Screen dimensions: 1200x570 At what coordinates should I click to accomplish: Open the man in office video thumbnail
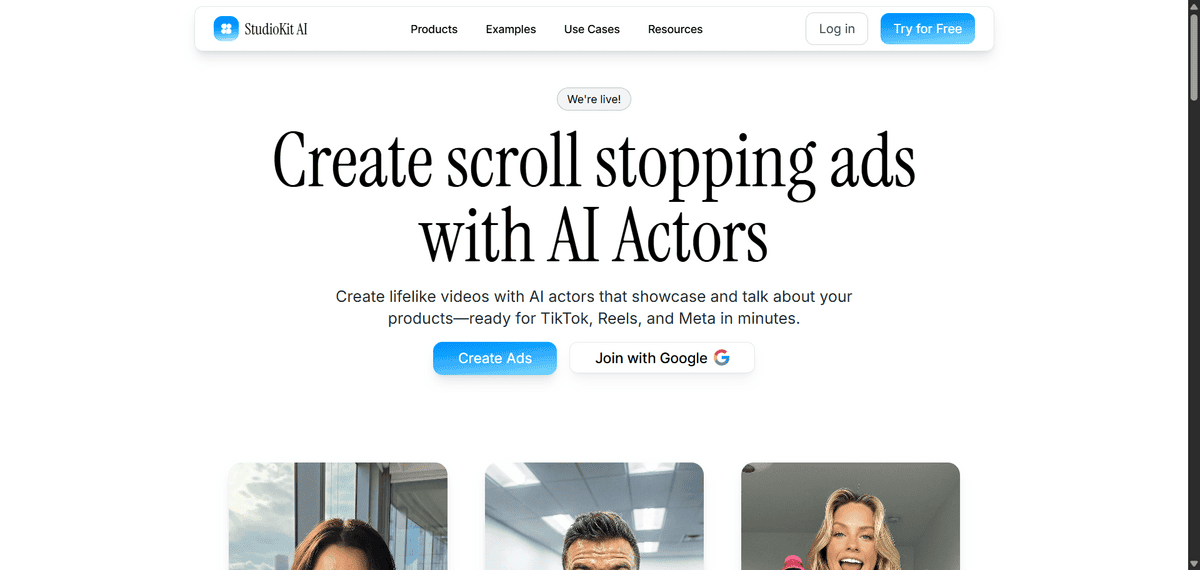(594, 516)
